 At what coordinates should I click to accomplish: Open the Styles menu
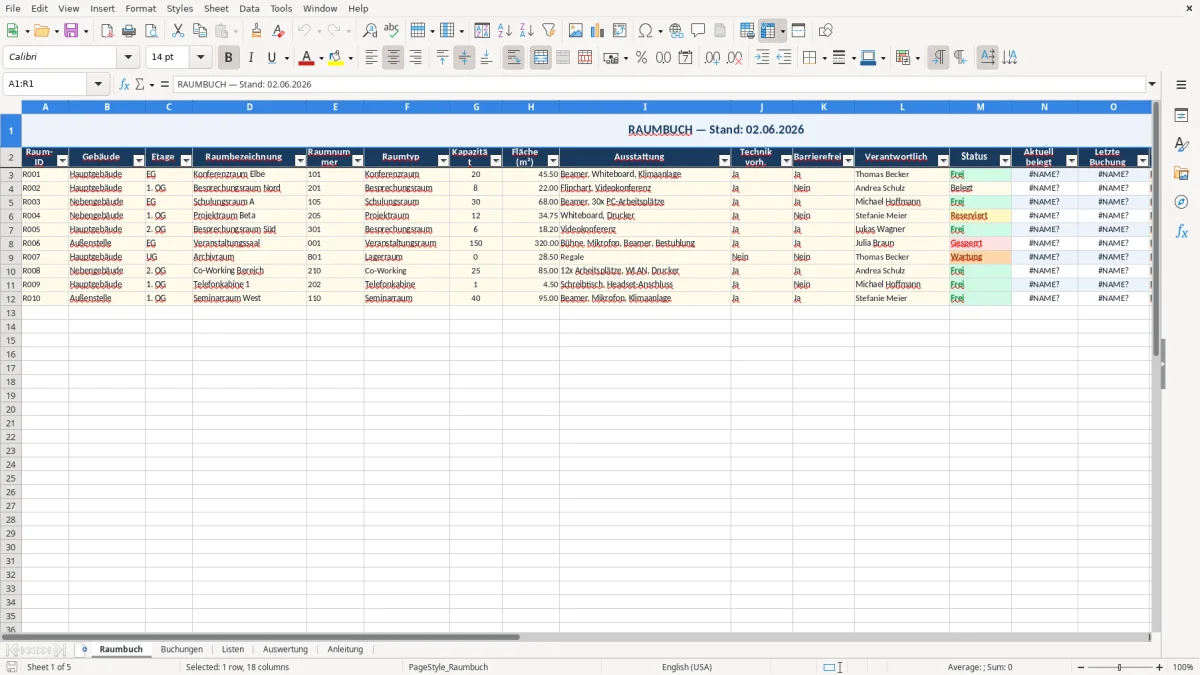tap(180, 8)
